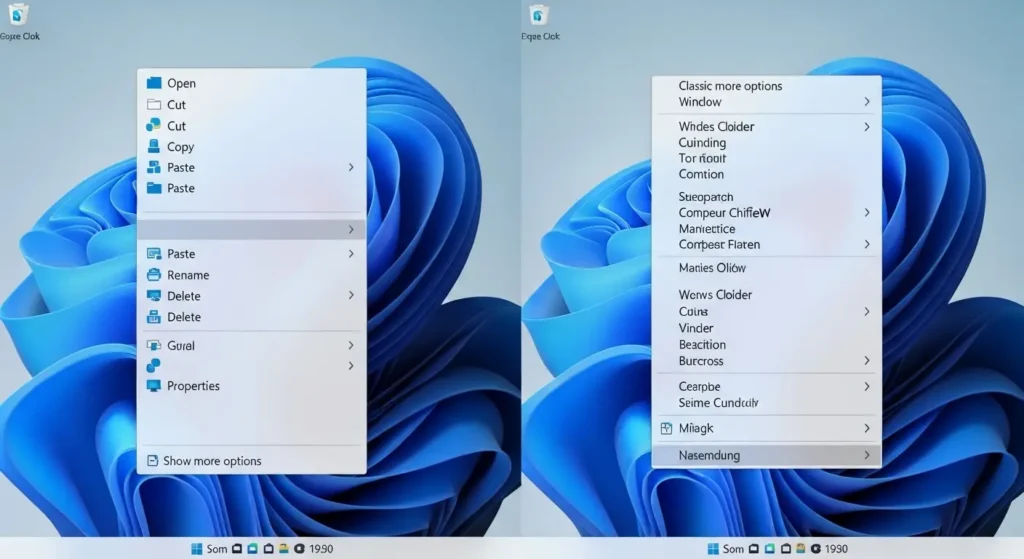Expand the Compeur ChiffeW submenu chevron
This screenshot has width=1024, height=559.
(x=867, y=213)
